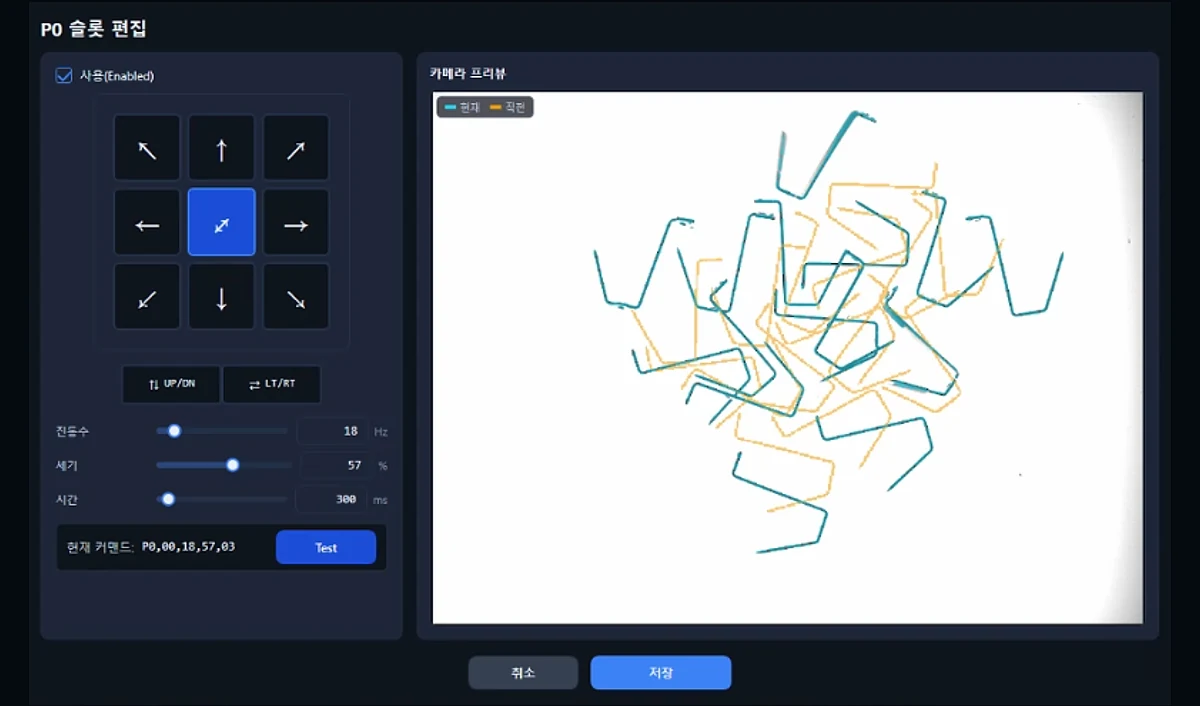Click the UP/DN button
This screenshot has width=1200, height=706.
171,384
